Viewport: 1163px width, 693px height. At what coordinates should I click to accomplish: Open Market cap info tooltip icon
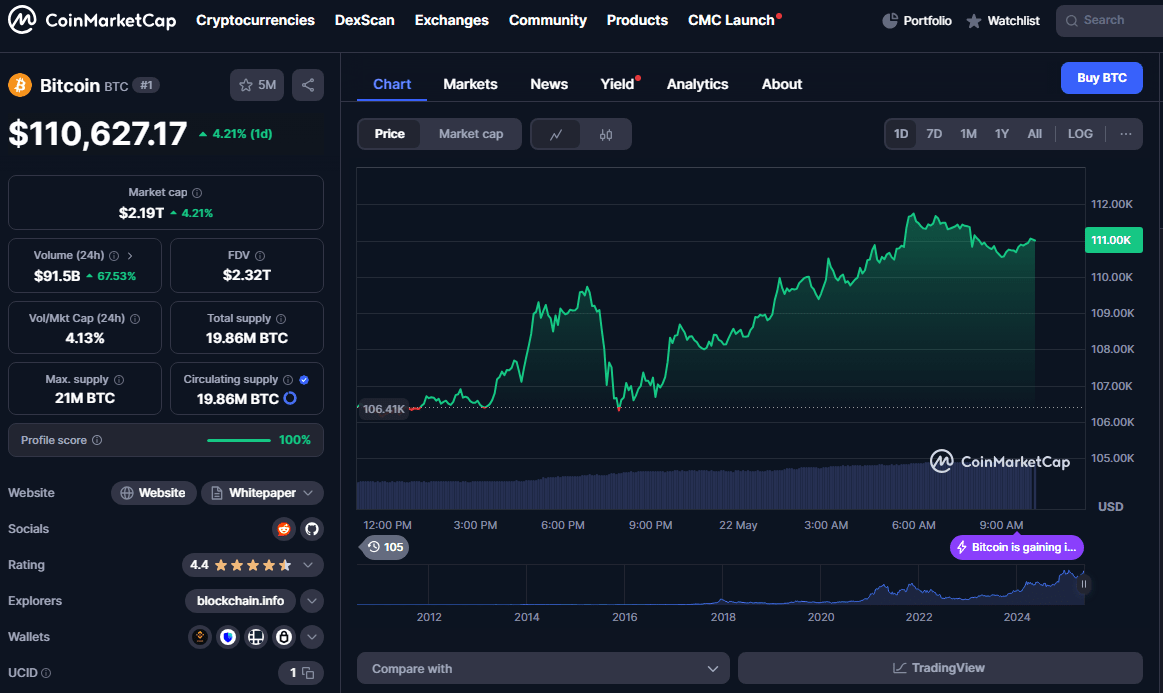point(197,193)
